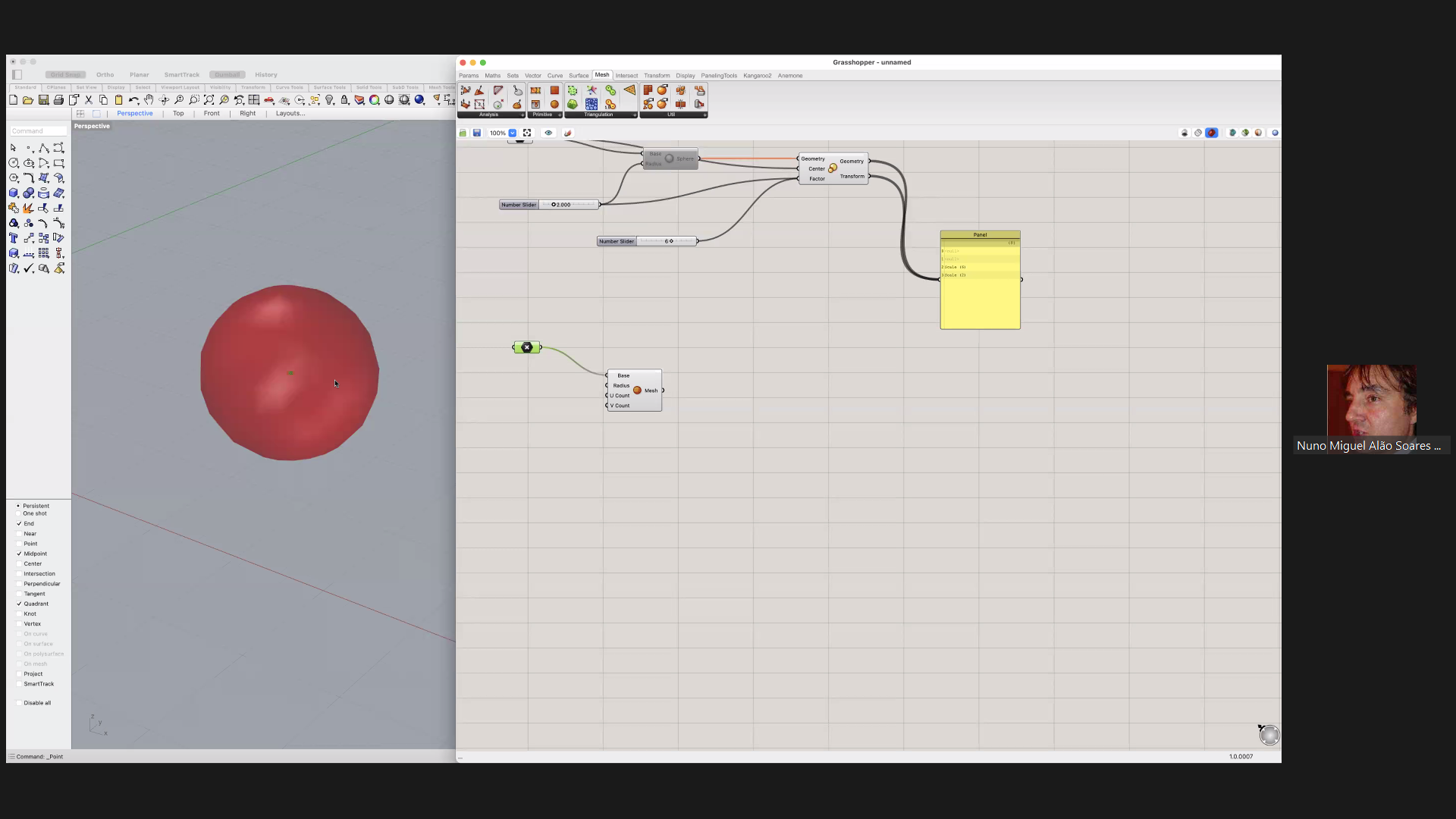Screen dimensions: 1456x819
Task: Click the Undo arrow icon
Action: click(133, 100)
